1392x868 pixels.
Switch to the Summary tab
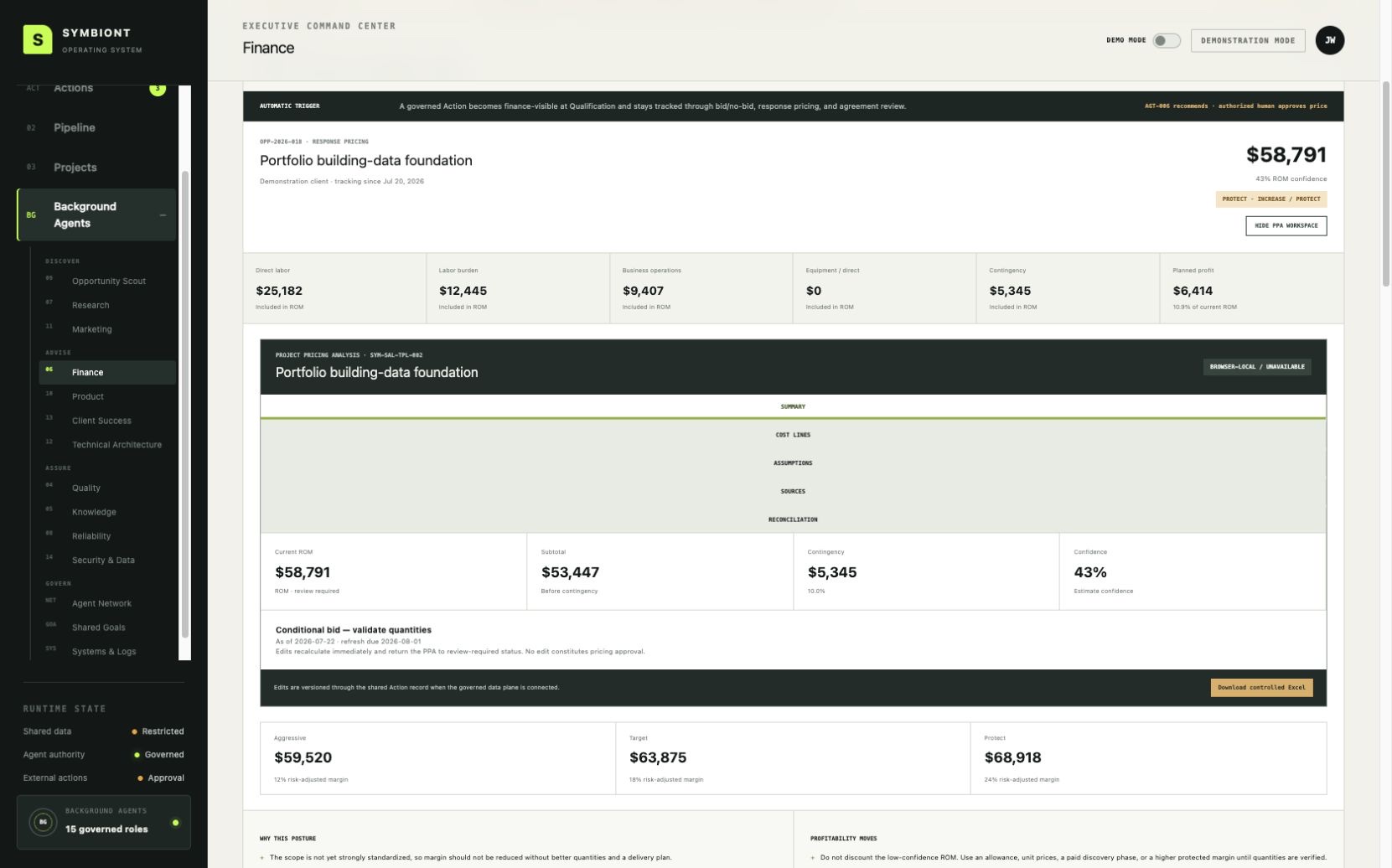point(793,406)
